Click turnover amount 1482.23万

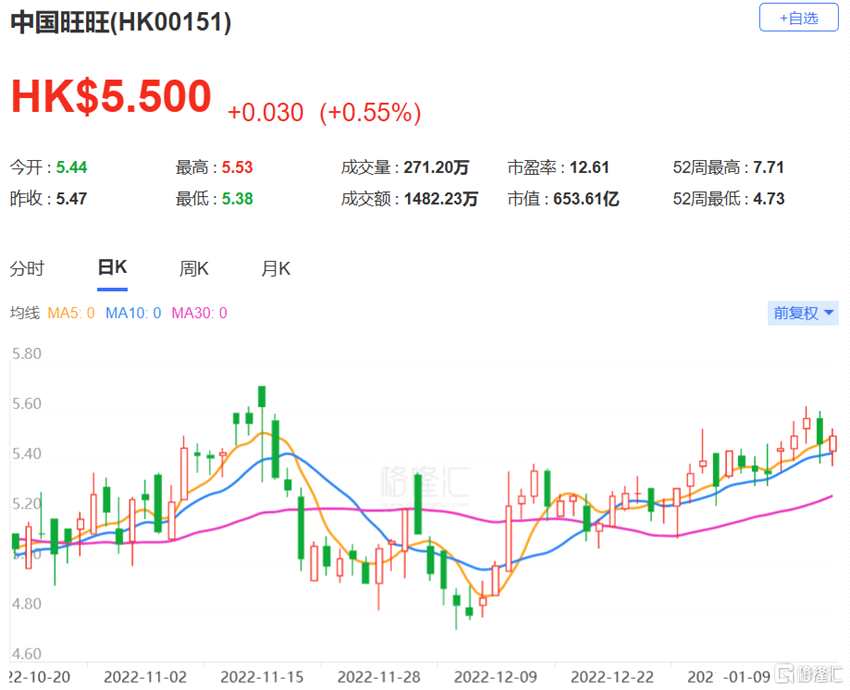point(441,198)
